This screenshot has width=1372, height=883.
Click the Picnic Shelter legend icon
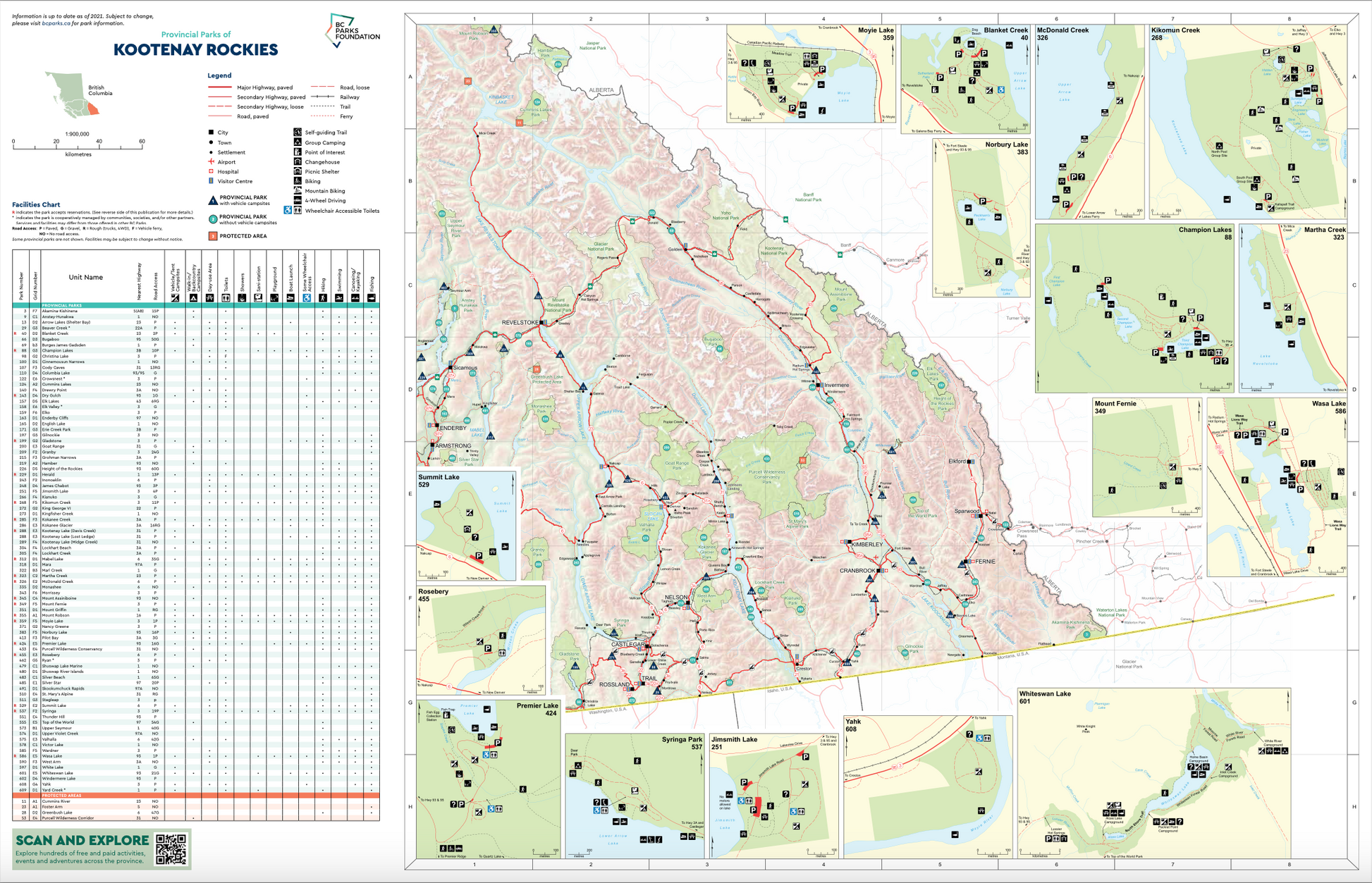pyautogui.click(x=298, y=171)
